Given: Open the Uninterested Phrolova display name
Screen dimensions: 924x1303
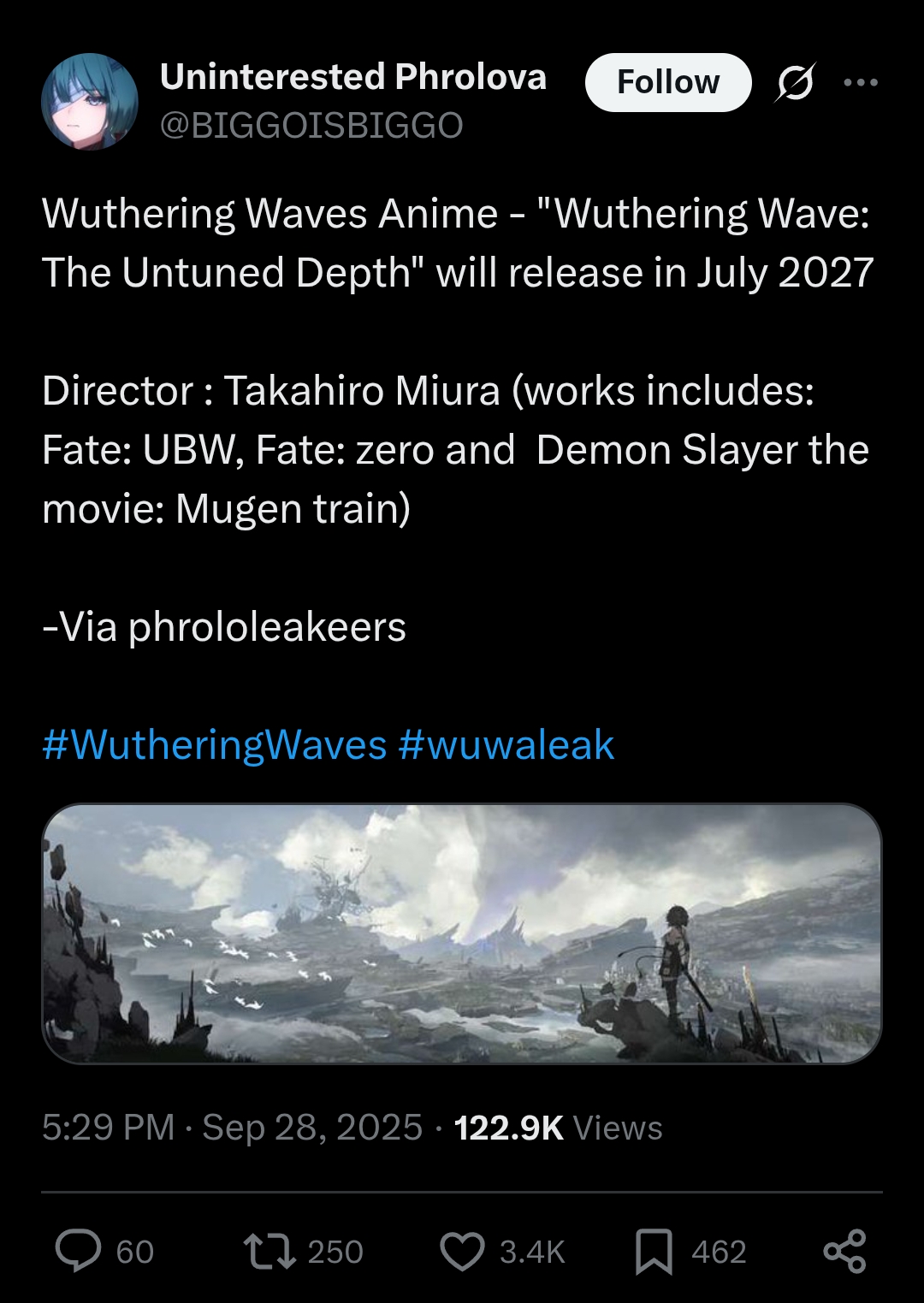Looking at the screenshot, I should 352,77.
